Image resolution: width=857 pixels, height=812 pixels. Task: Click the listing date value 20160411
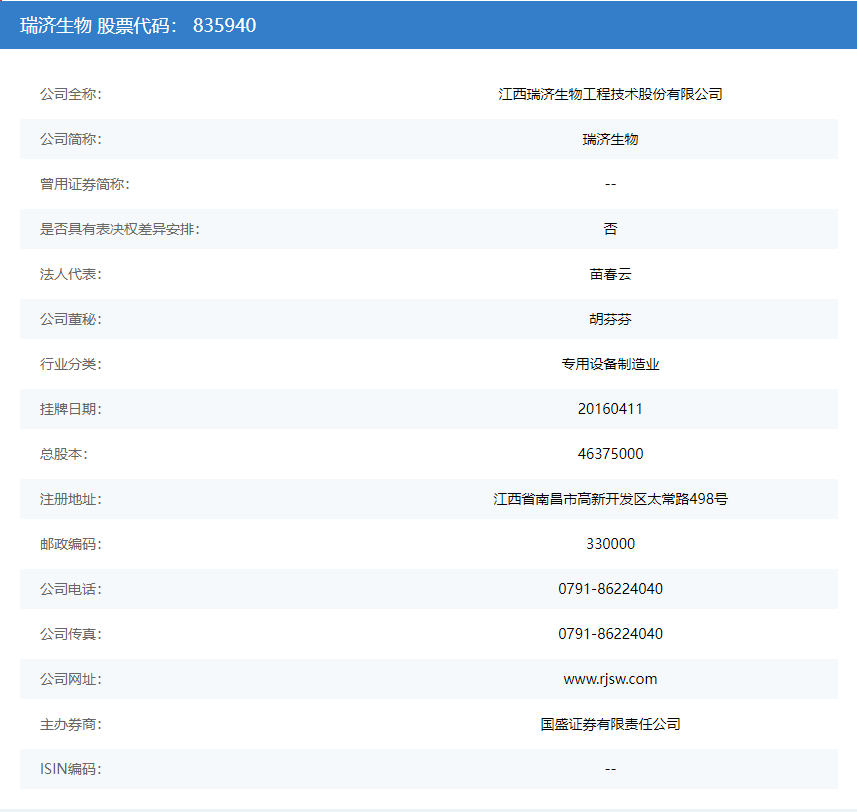pyautogui.click(x=610, y=409)
